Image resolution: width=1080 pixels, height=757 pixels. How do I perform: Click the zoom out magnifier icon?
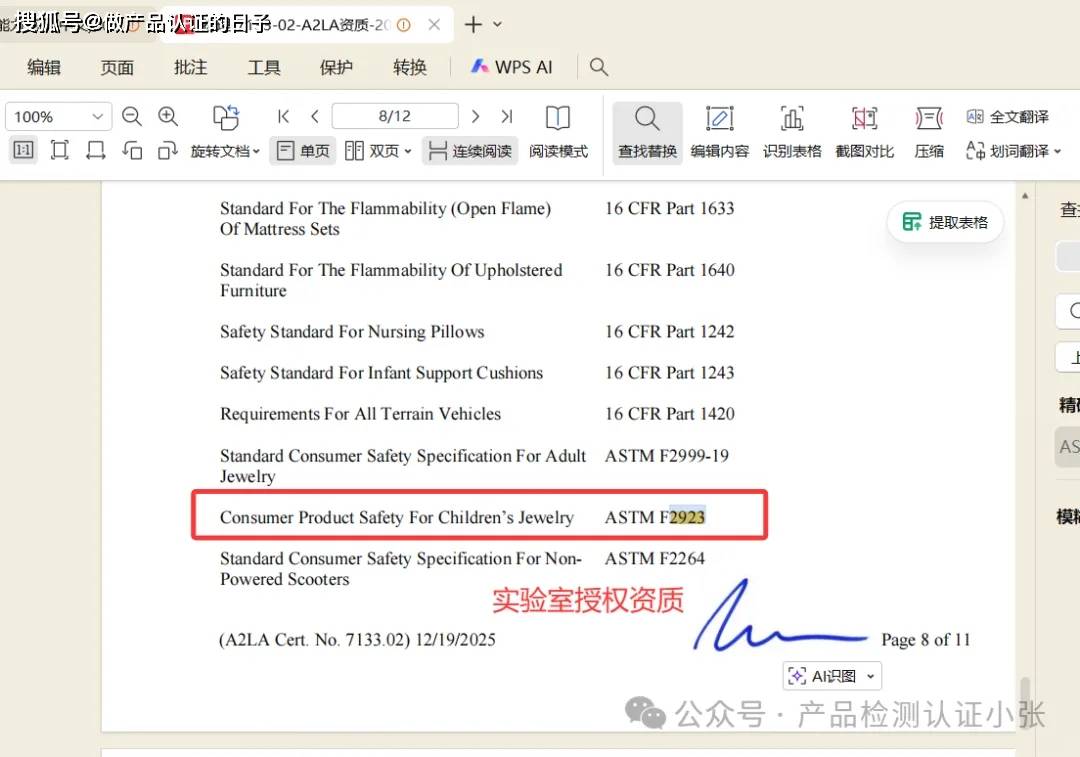[132, 117]
